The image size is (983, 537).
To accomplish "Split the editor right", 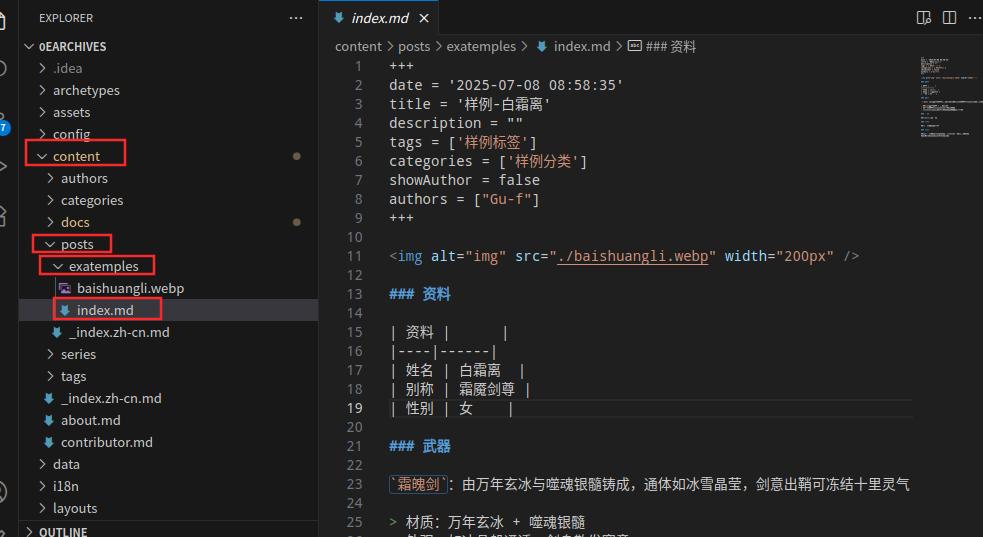I will pos(950,18).
